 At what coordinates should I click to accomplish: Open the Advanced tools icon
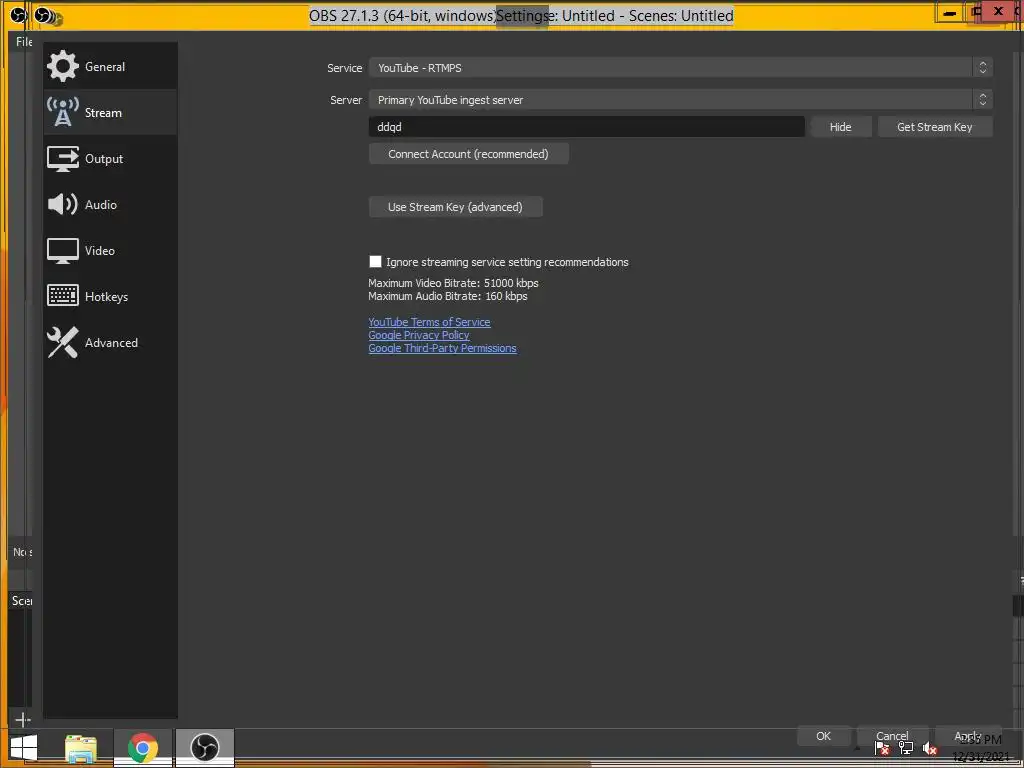pos(63,342)
